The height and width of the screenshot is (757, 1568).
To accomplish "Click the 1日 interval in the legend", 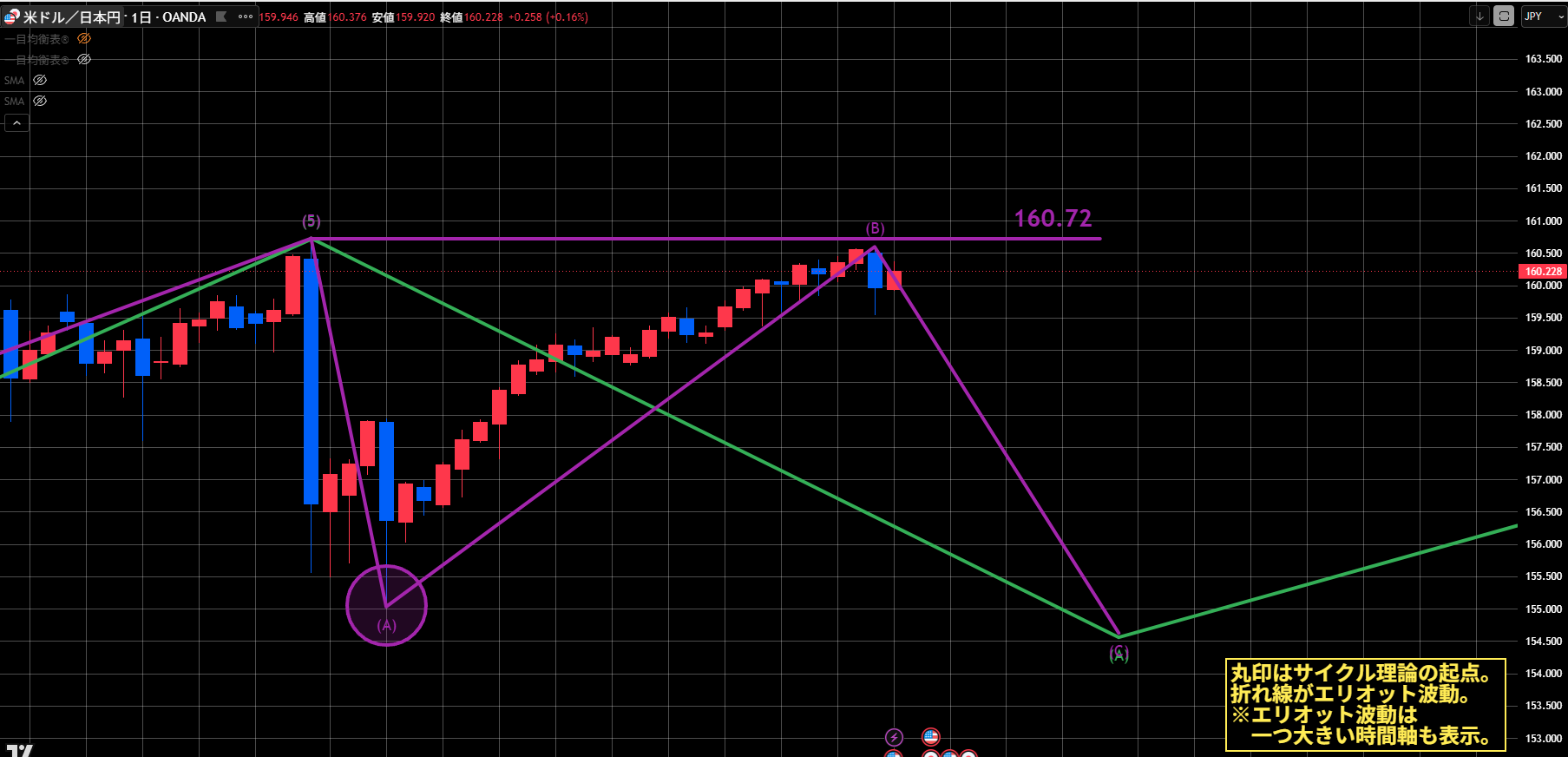I will [141, 17].
